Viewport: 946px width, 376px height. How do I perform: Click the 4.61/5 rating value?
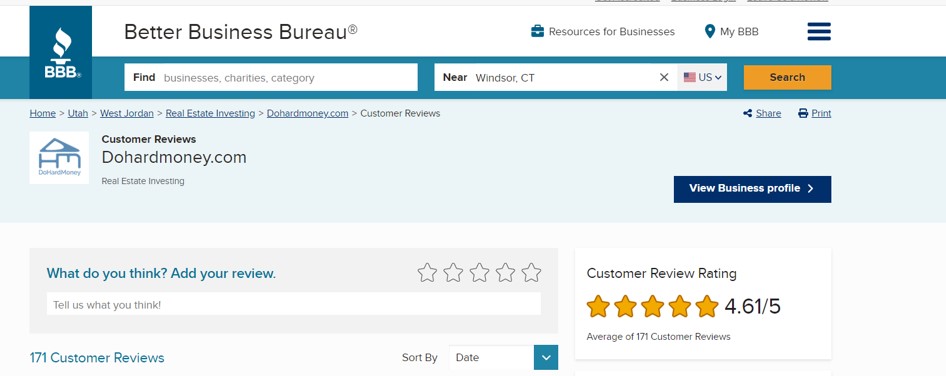click(x=752, y=307)
